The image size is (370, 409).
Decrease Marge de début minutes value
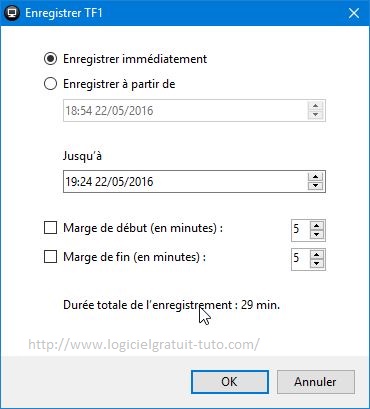[x=317, y=235]
